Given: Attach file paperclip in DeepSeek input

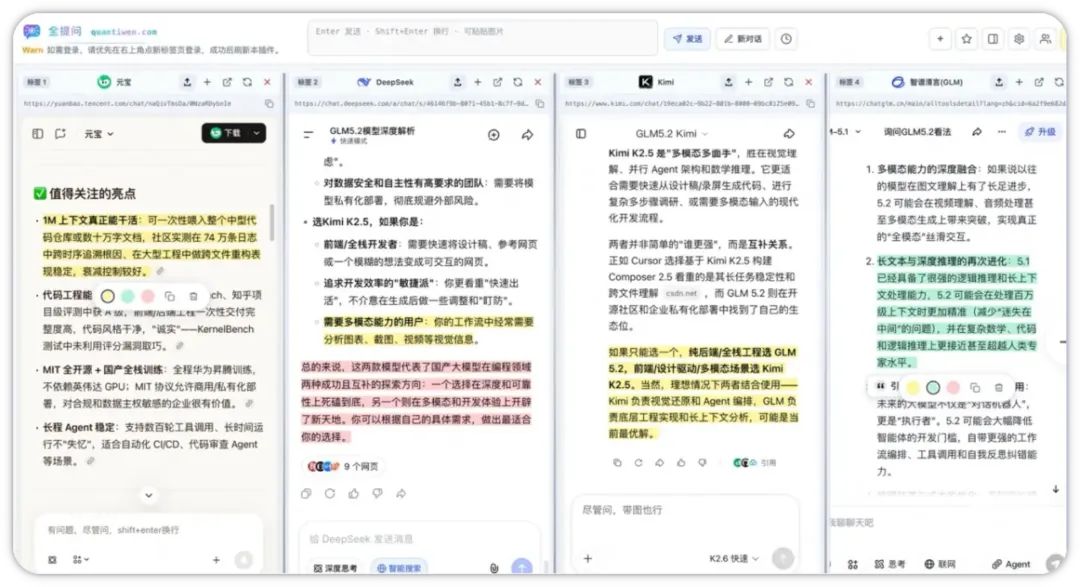Looking at the screenshot, I should [494, 568].
